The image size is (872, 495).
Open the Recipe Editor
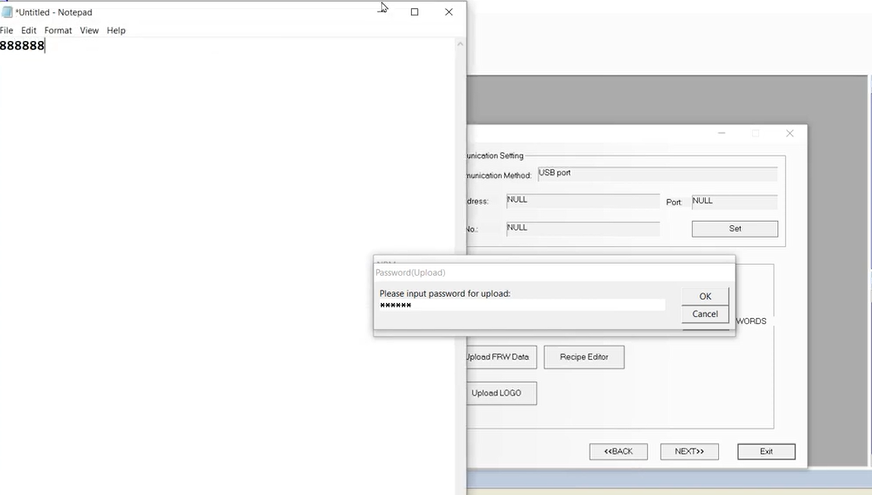coord(584,357)
